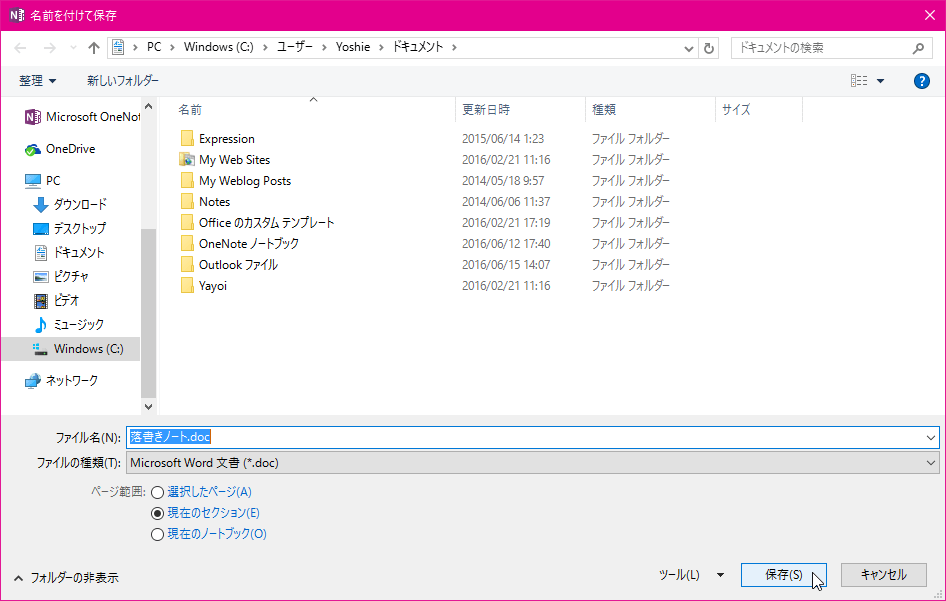Screen dimensions: 946x601
Task: Click Yoshie in the address breadcrumb
Action: tap(353, 47)
